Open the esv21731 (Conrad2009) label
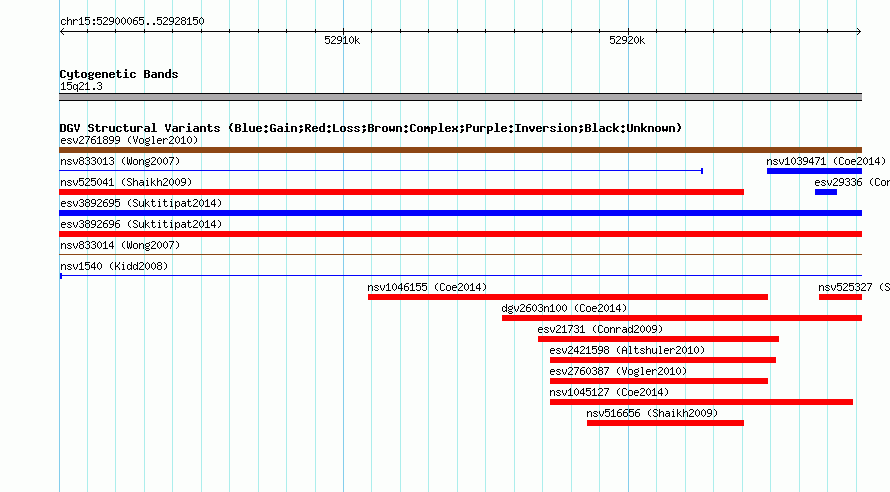Screen dimensions: 890x492 point(600,329)
